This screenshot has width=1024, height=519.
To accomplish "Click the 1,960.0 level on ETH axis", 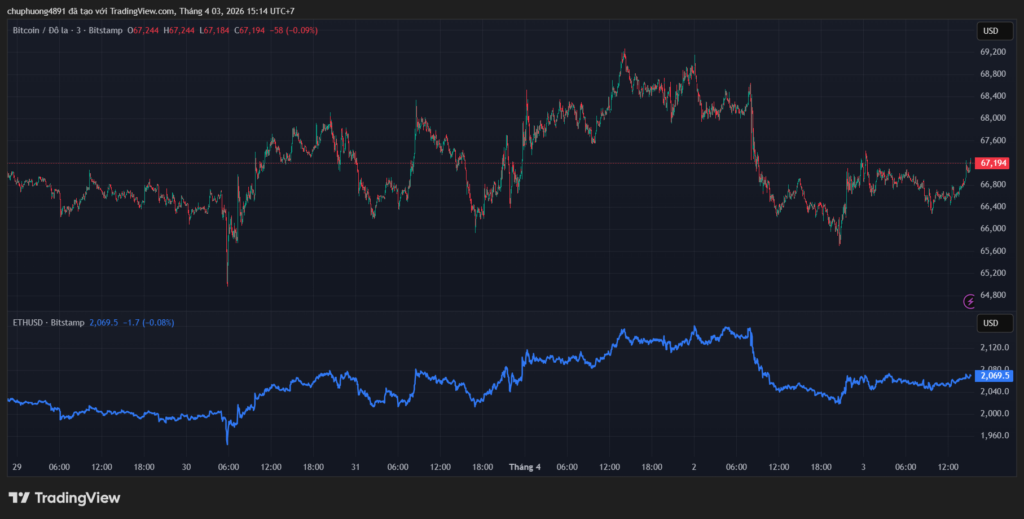I will (993, 436).
